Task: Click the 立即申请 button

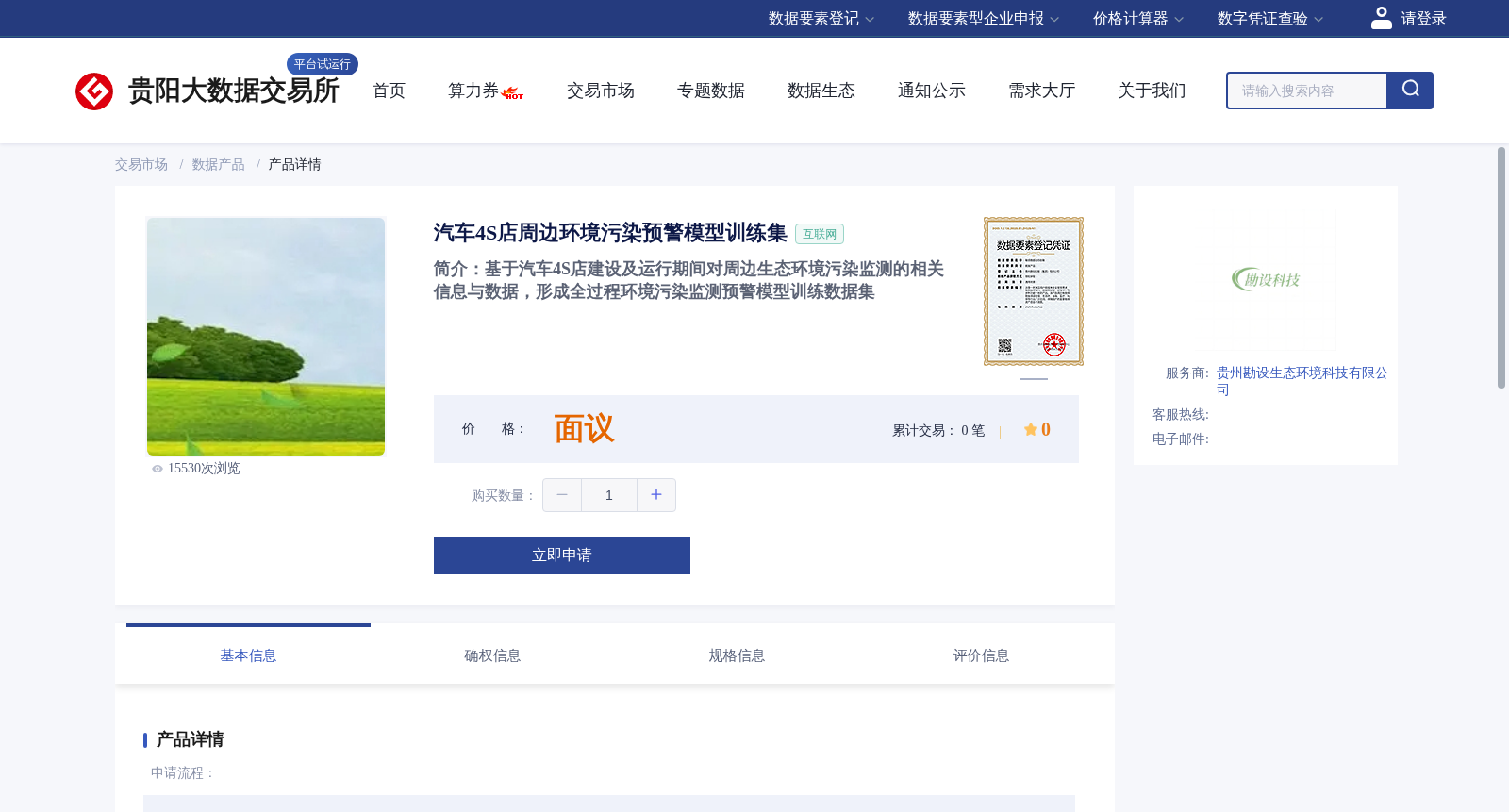Action: (562, 555)
